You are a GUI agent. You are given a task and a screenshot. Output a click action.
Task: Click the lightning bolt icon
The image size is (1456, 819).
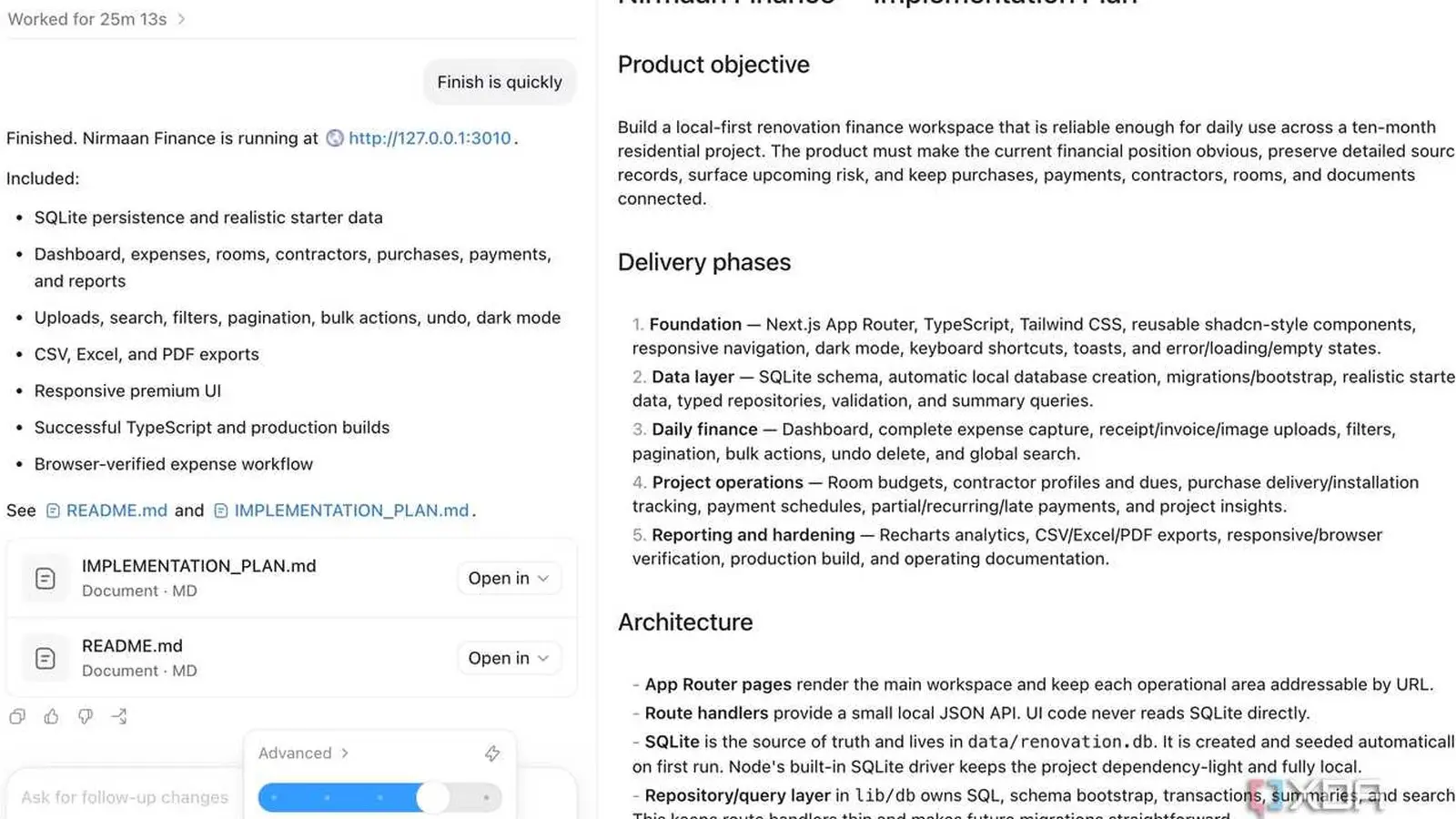492,753
